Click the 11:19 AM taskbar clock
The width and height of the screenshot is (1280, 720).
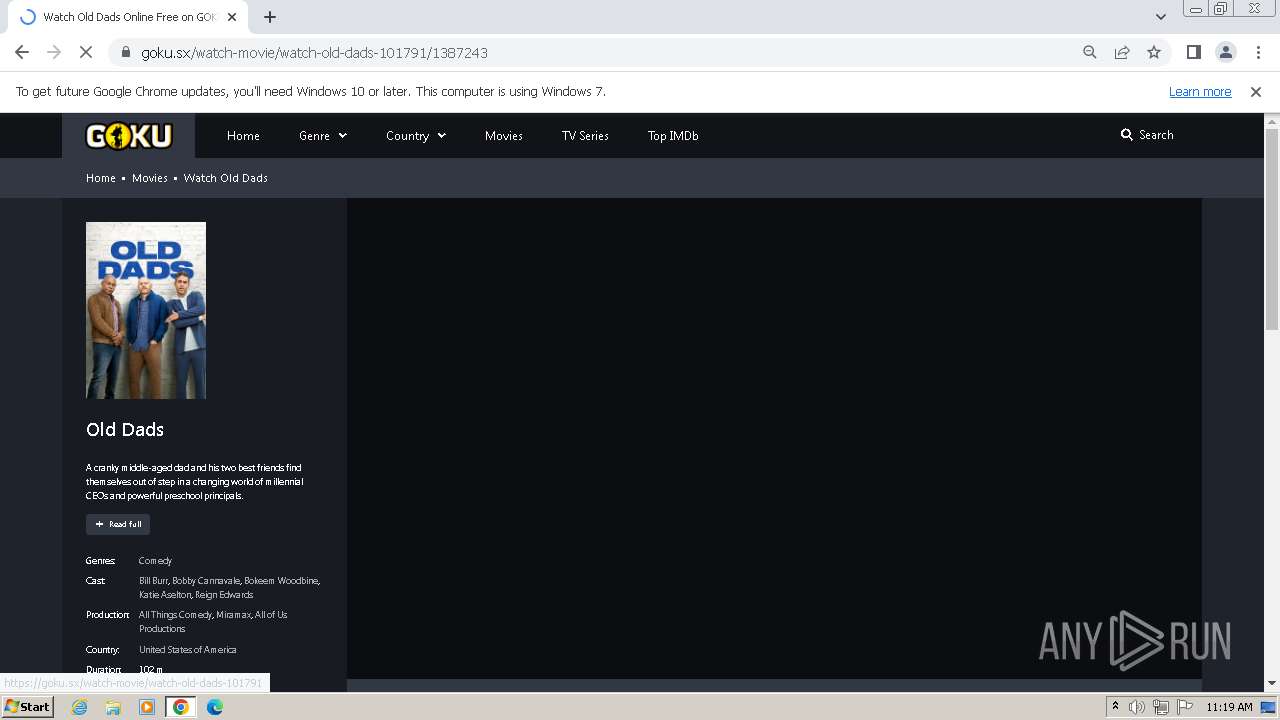1229,707
